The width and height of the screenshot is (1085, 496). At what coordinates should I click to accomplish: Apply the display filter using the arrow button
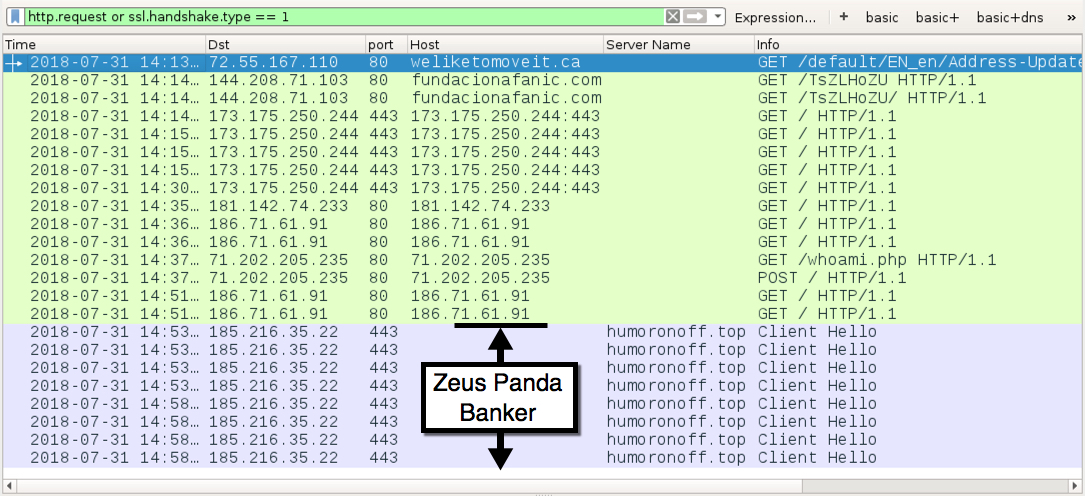694,17
